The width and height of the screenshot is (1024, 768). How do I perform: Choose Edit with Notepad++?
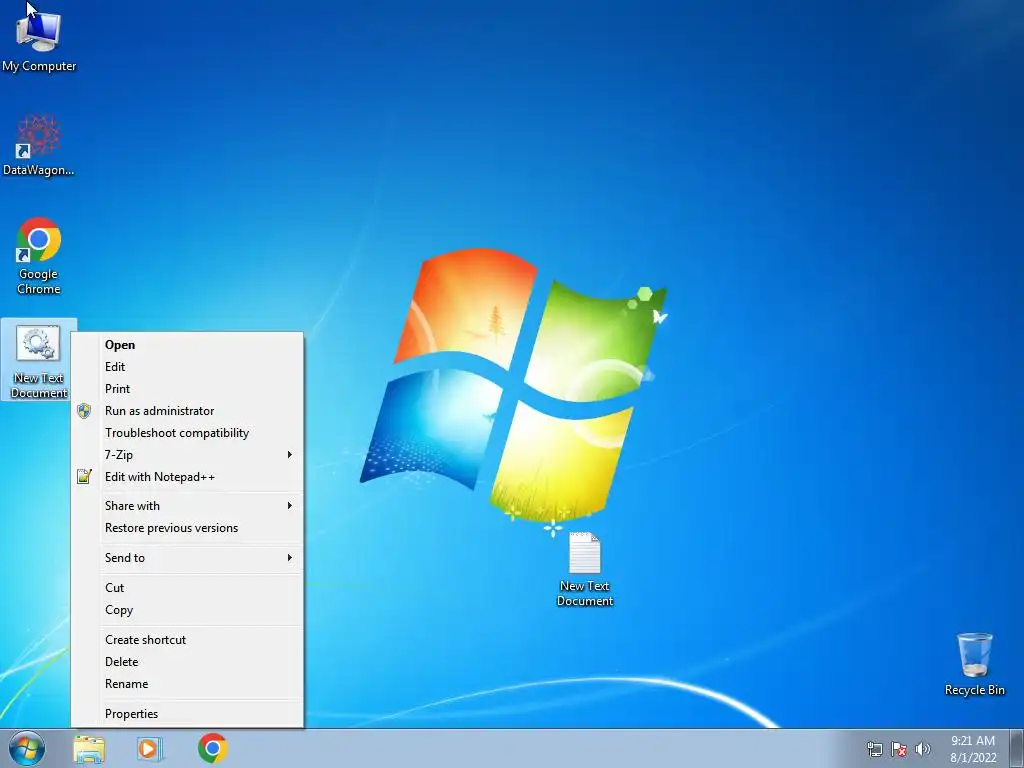[x=187, y=477]
